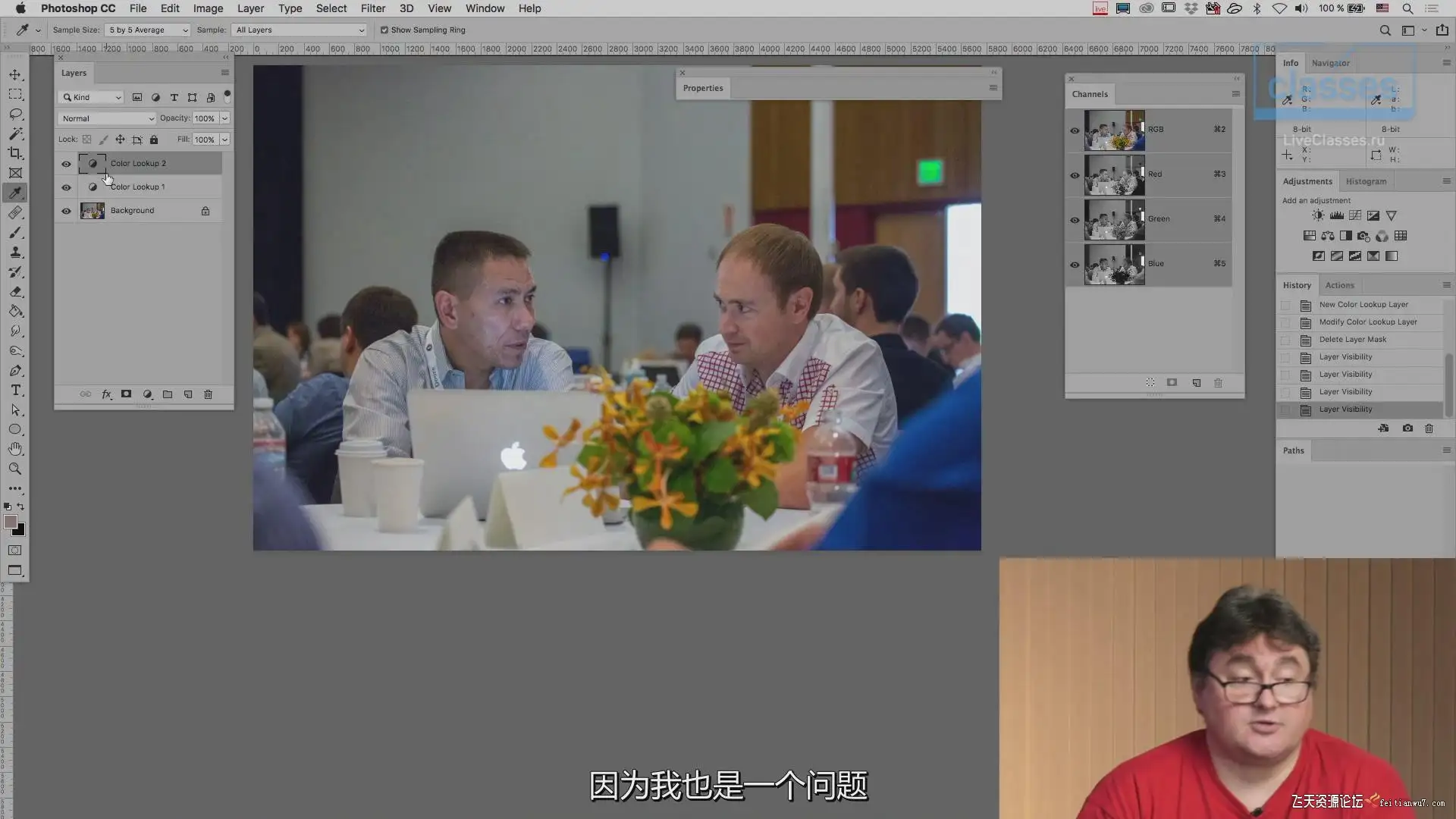Select the Zoom tool in toolbar
The image size is (1456, 819).
15,469
